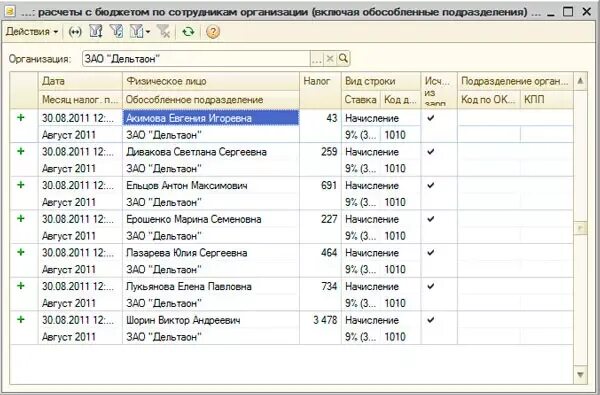The image size is (600, 395).
Task: Click the ellipsis select button in Организация field
Action: (x=316, y=59)
